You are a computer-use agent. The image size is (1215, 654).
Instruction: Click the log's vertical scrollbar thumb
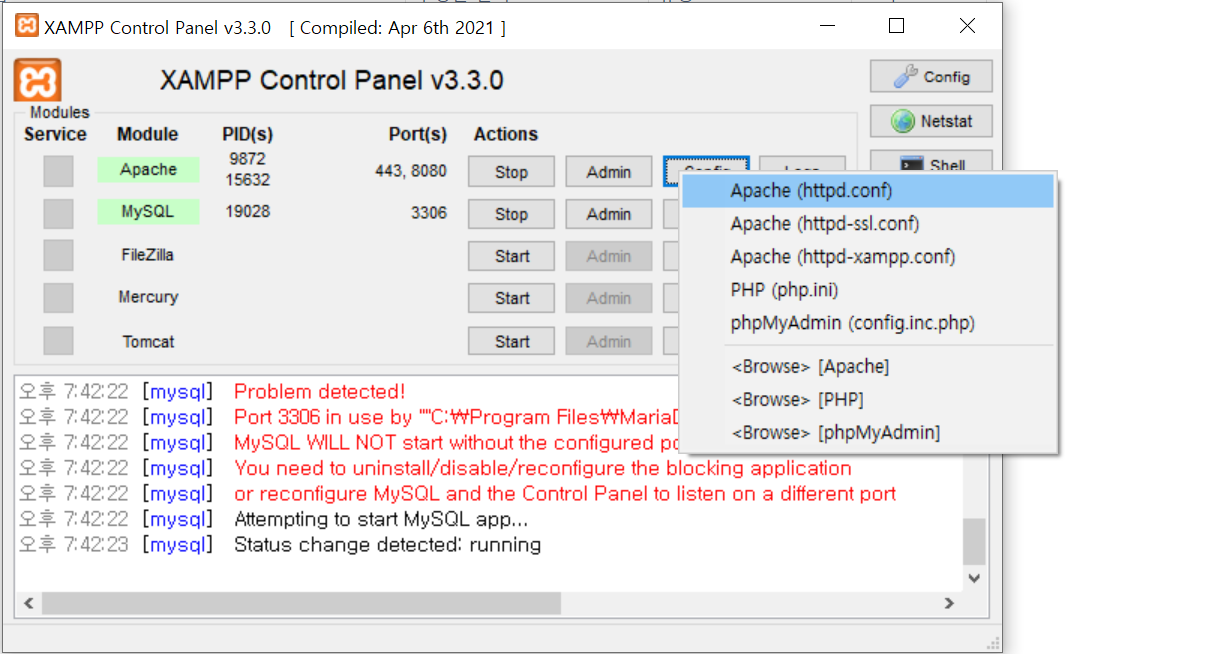973,541
